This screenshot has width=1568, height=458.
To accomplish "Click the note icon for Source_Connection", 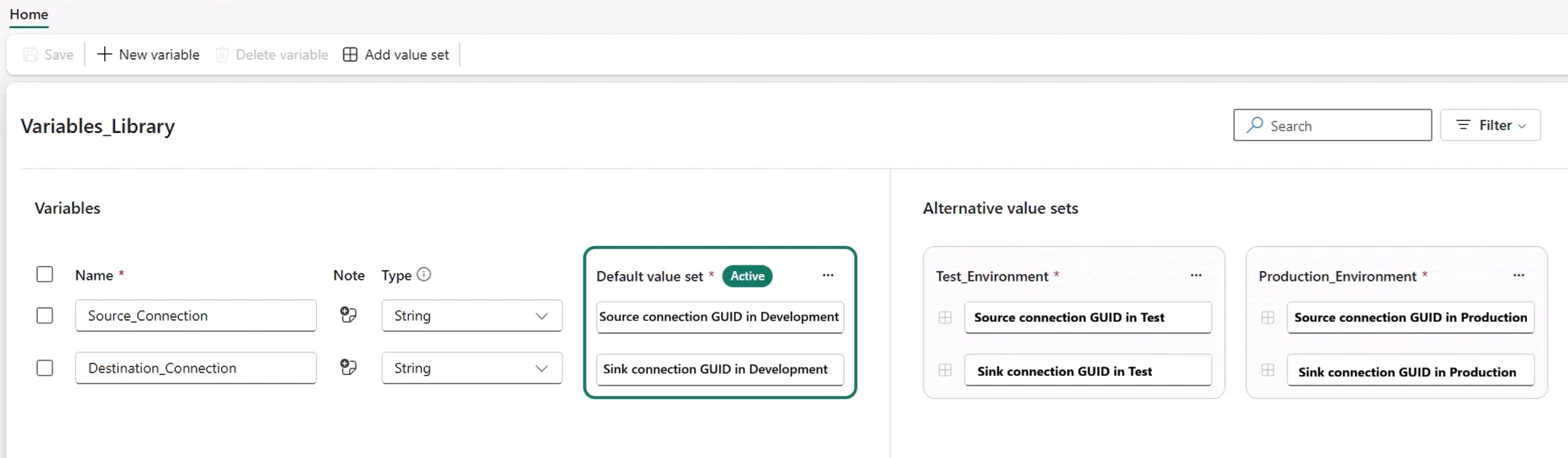I will [348, 315].
